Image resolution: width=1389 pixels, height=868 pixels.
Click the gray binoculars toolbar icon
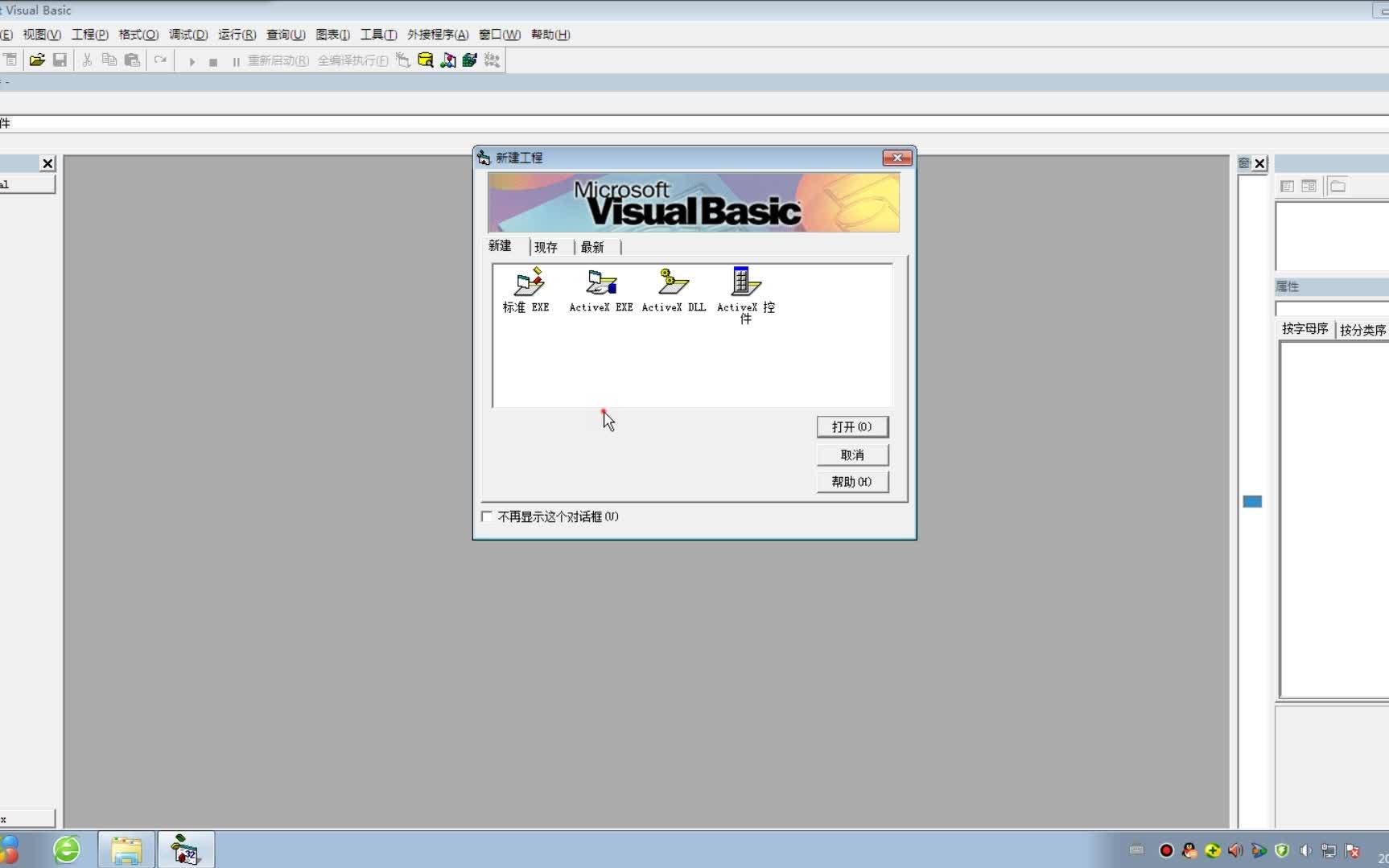coord(492,60)
